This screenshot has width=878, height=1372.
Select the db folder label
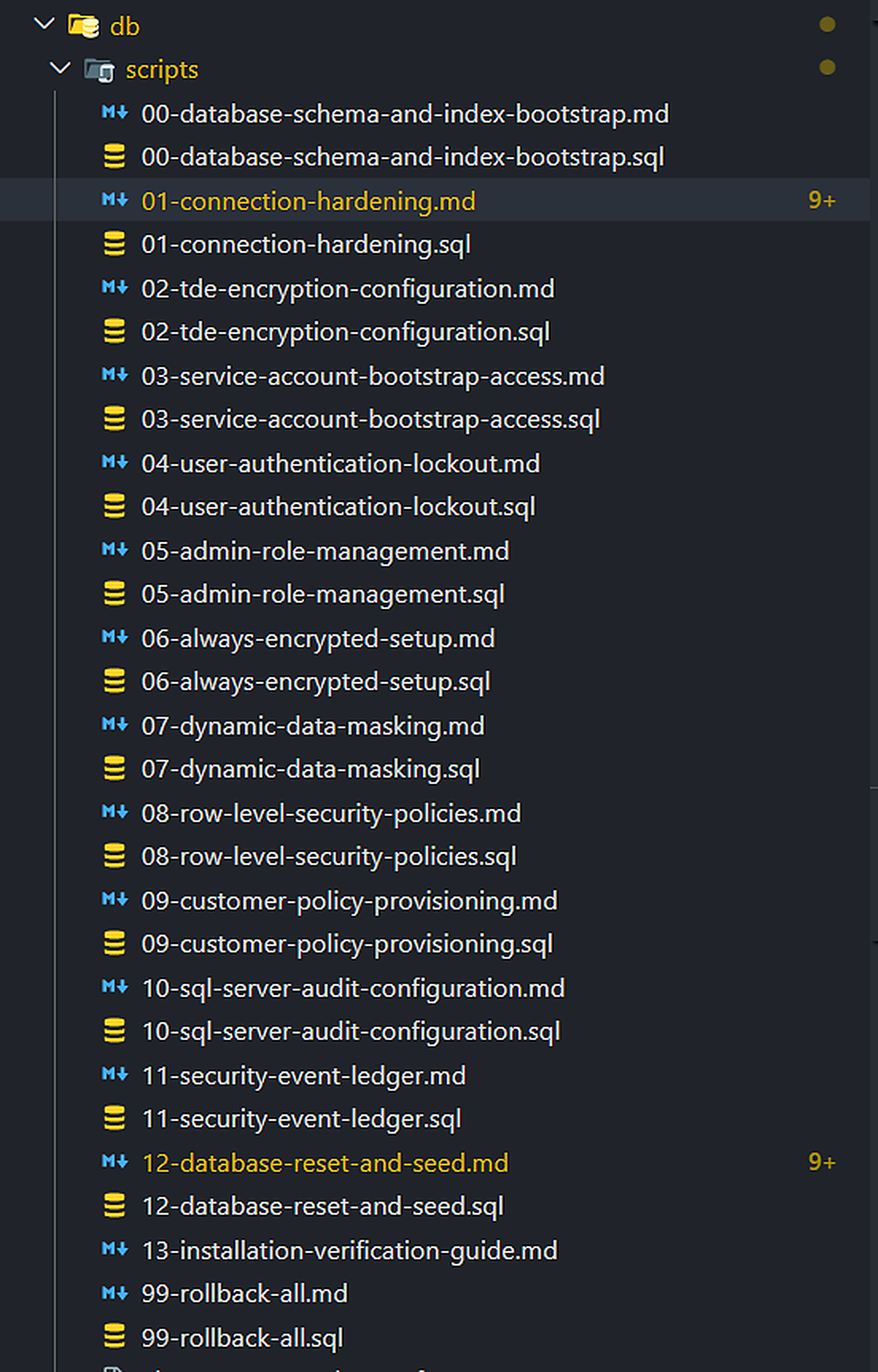coord(125,26)
